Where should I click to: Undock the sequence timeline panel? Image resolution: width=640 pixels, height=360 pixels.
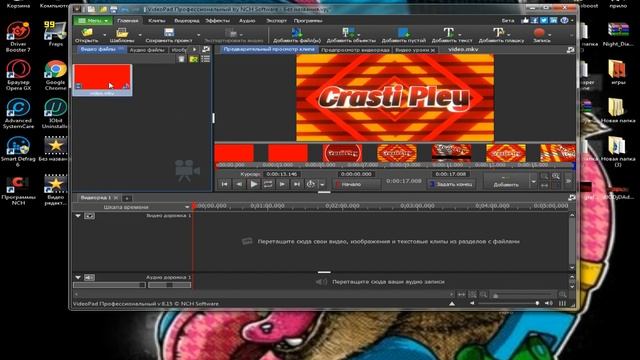click(571, 198)
